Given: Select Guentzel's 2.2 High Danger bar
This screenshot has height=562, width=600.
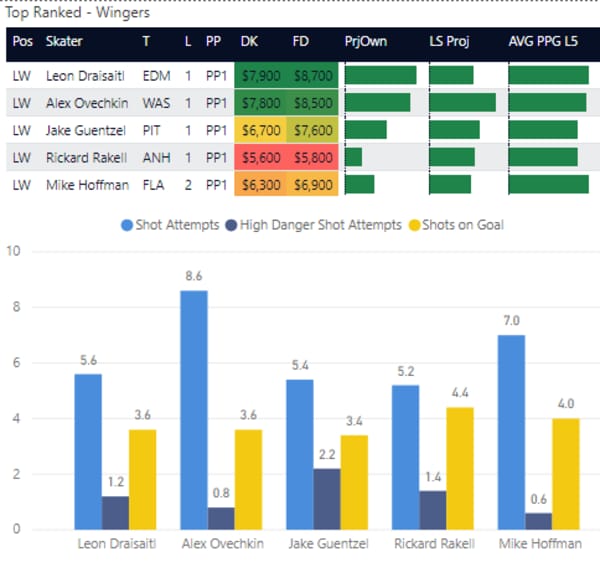Looking at the screenshot, I should [327, 499].
